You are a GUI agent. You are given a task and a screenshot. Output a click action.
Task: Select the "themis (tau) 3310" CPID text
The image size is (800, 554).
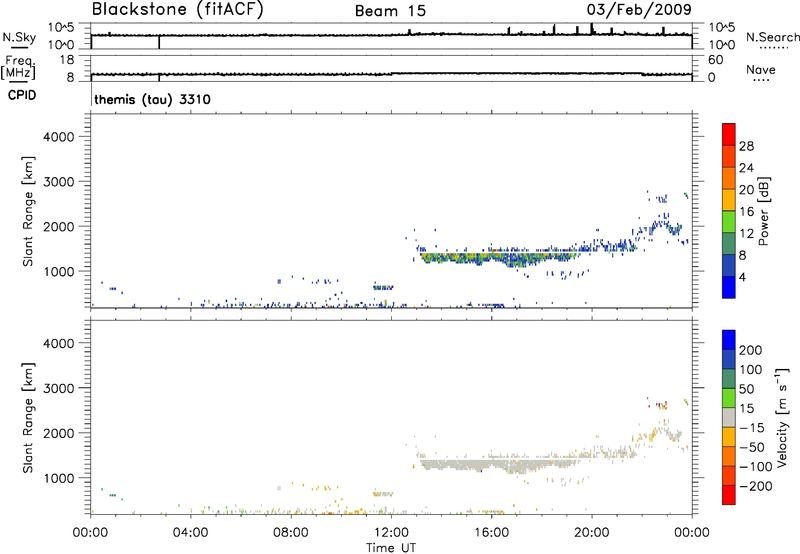point(152,99)
